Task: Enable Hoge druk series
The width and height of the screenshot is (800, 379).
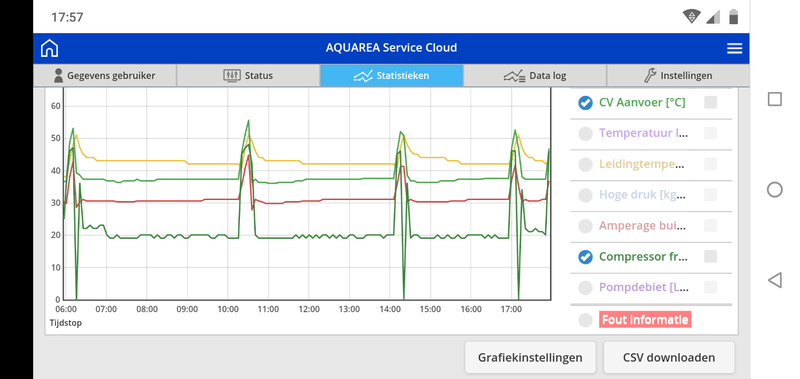Action: click(585, 195)
